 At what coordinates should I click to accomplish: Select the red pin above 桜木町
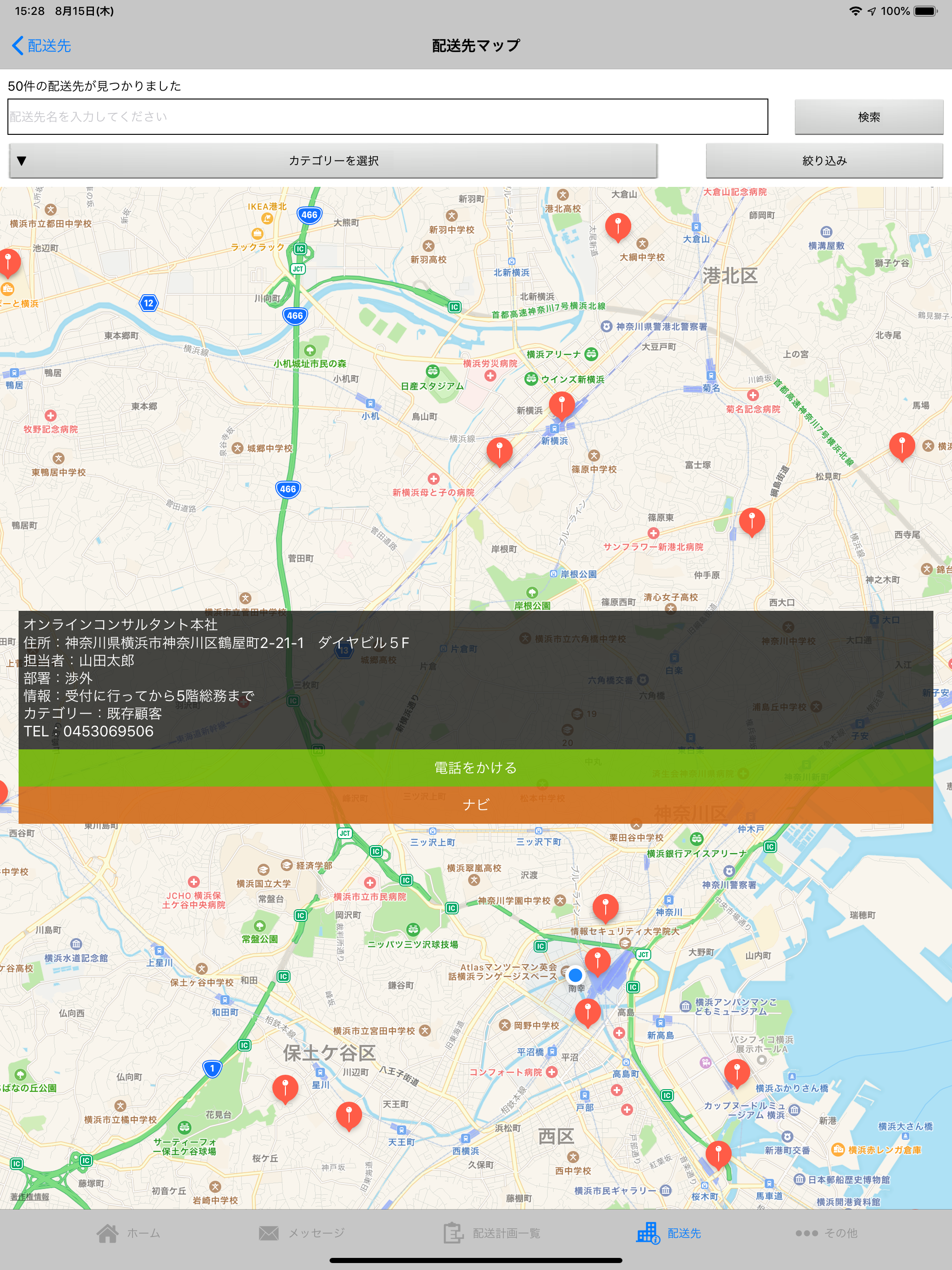pos(718,1154)
